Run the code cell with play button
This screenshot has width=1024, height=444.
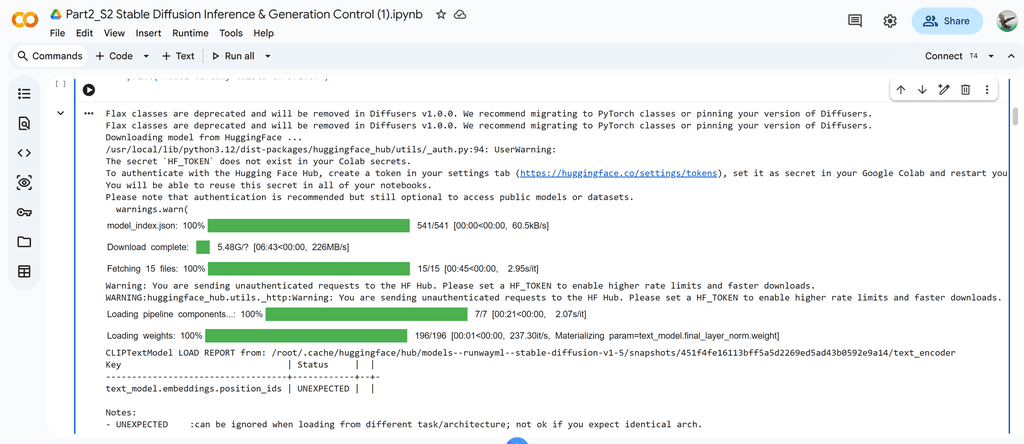89,90
